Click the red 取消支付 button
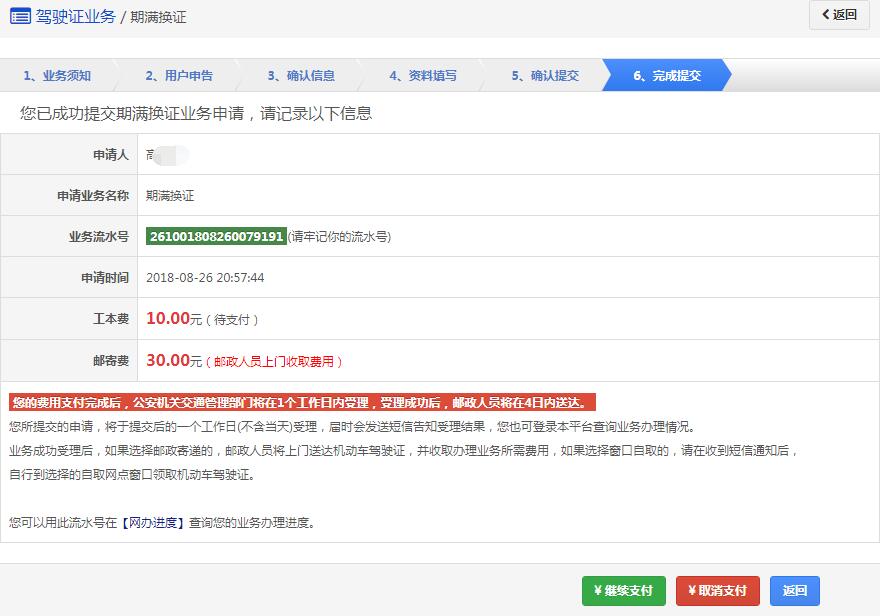 [x=716, y=591]
